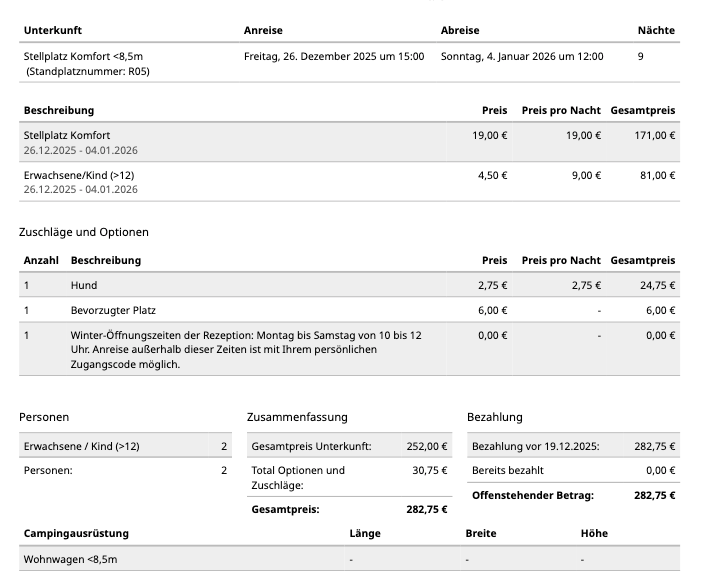Click the Zuschläge und Optionen heading
Viewport: 701px width, 583px height.
click(x=84, y=232)
